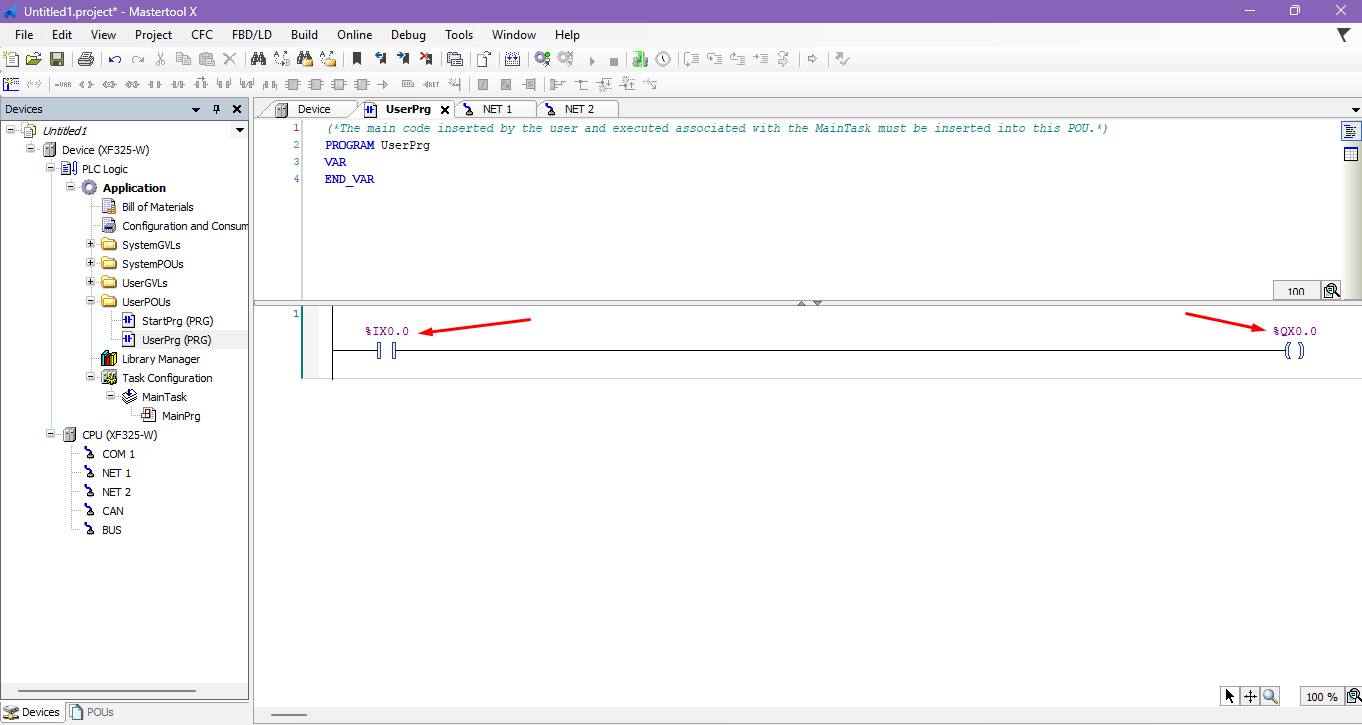The image size is (1362, 725).
Task: Click the Undo arrow icon
Action: (115, 60)
